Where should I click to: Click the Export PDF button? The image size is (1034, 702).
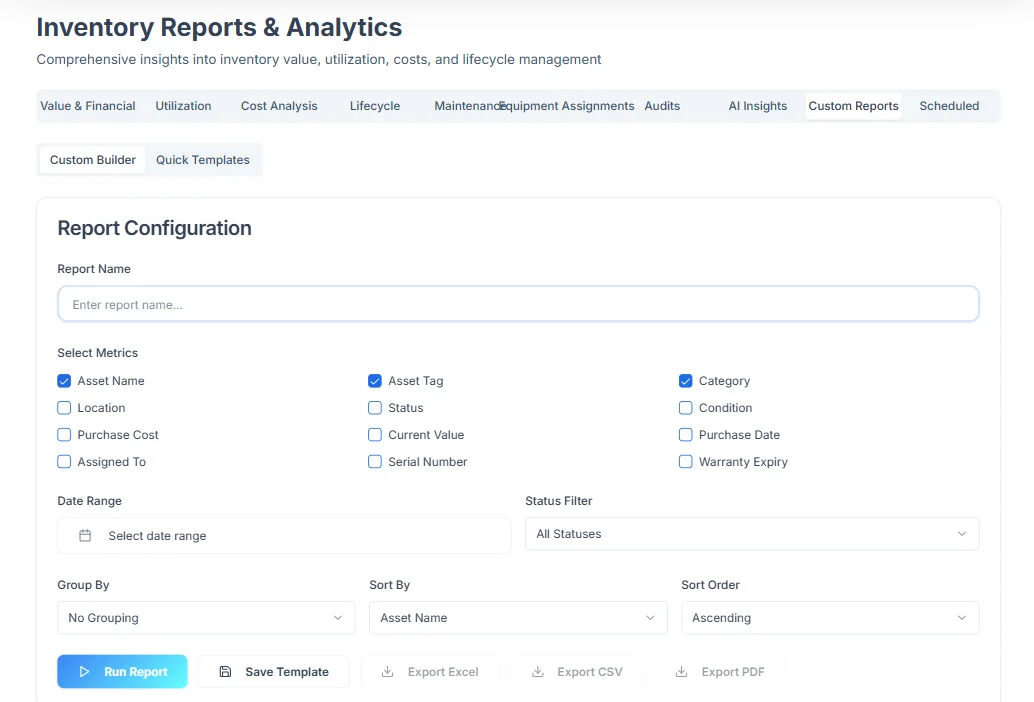(720, 672)
